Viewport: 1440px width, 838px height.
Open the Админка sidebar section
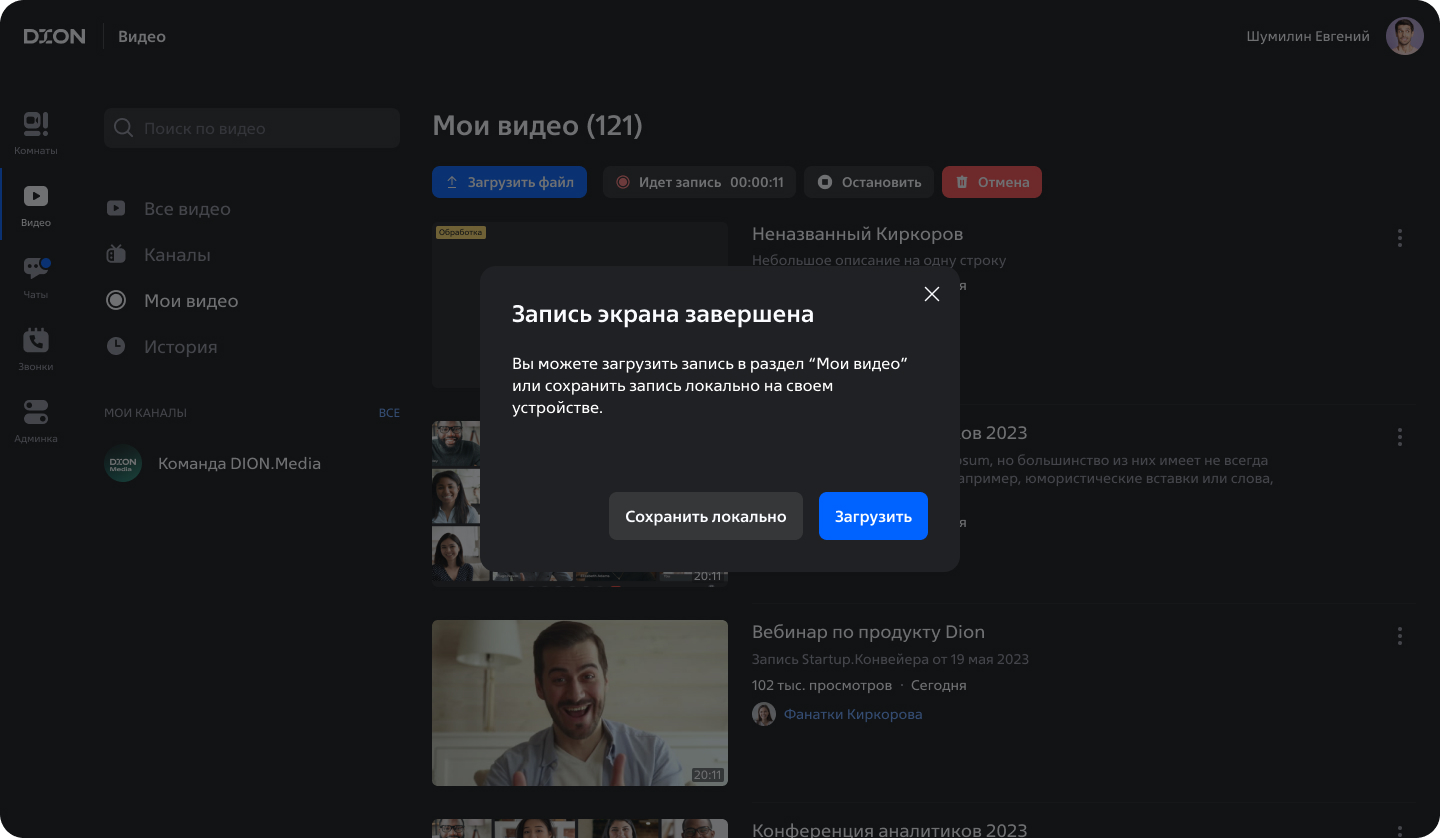(x=36, y=421)
